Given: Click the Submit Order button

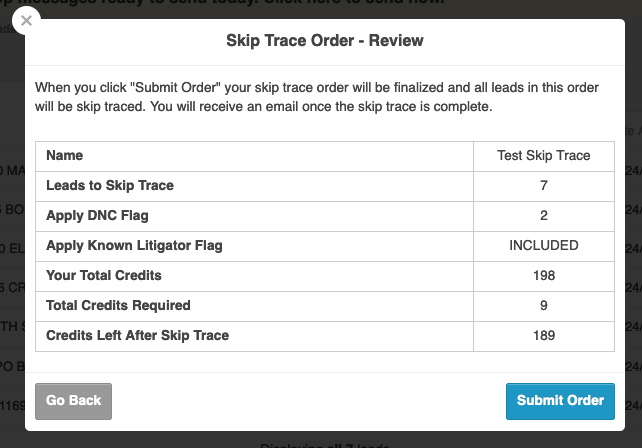Looking at the screenshot, I should coord(560,401).
